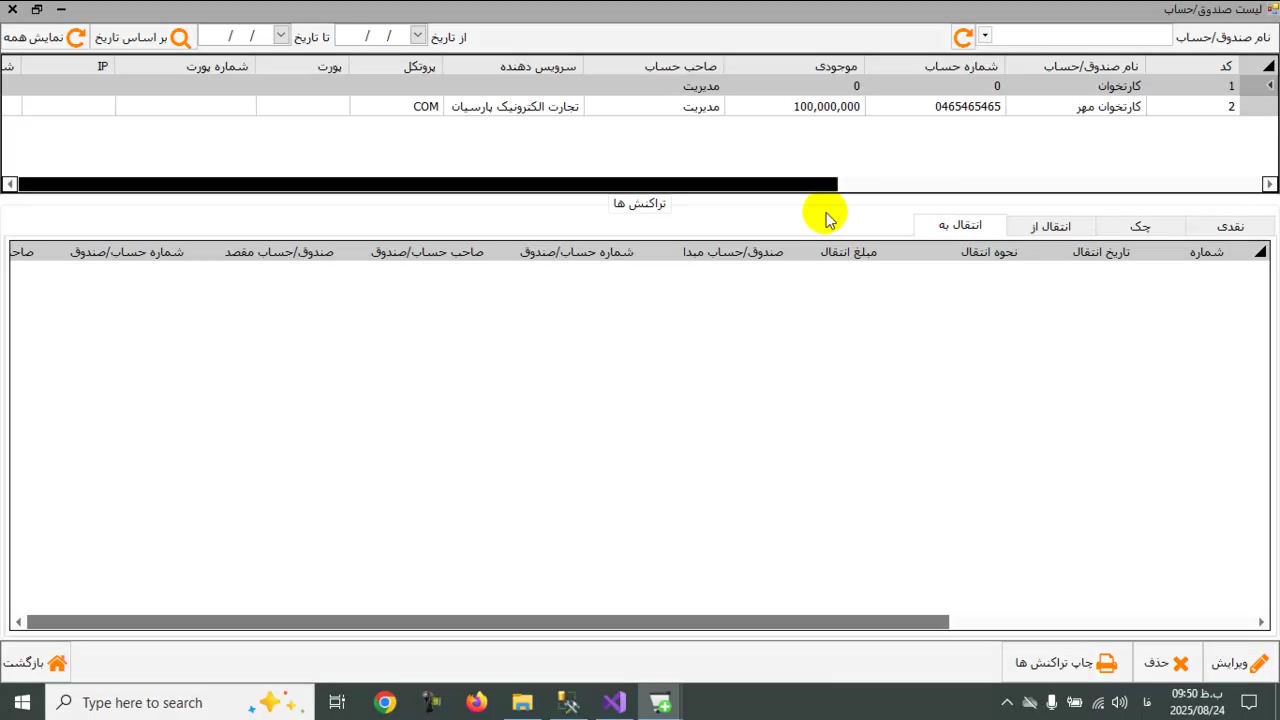1280x720 pixels.
Task: Click the نام صندوق/حساب search input field
Action: (1082, 36)
